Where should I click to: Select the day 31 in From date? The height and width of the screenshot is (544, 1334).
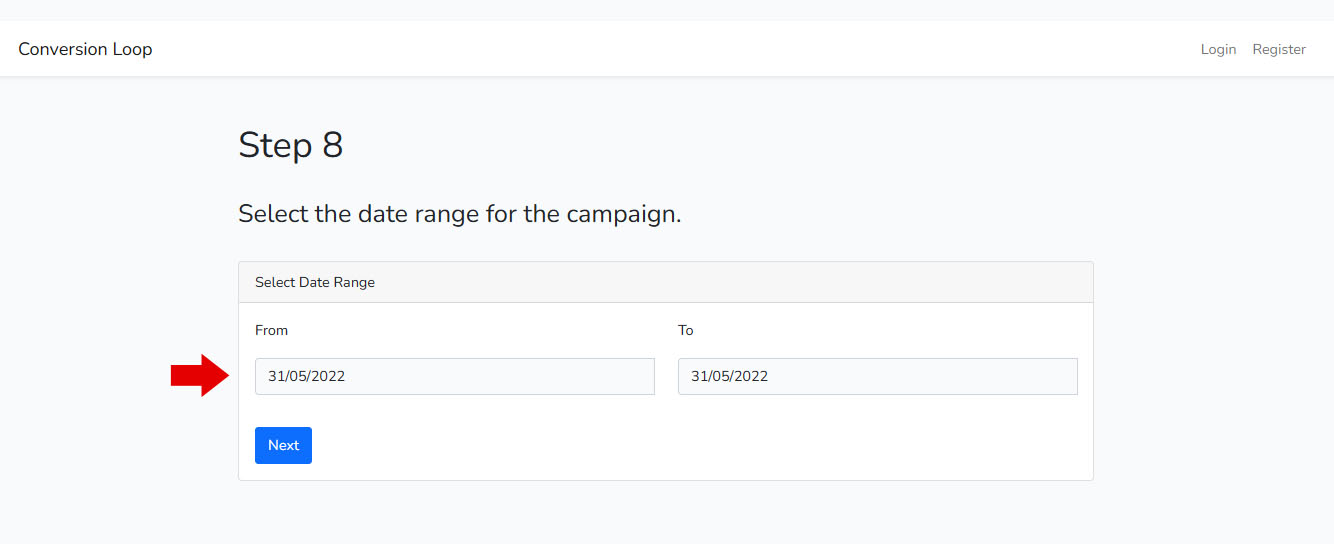click(276, 377)
